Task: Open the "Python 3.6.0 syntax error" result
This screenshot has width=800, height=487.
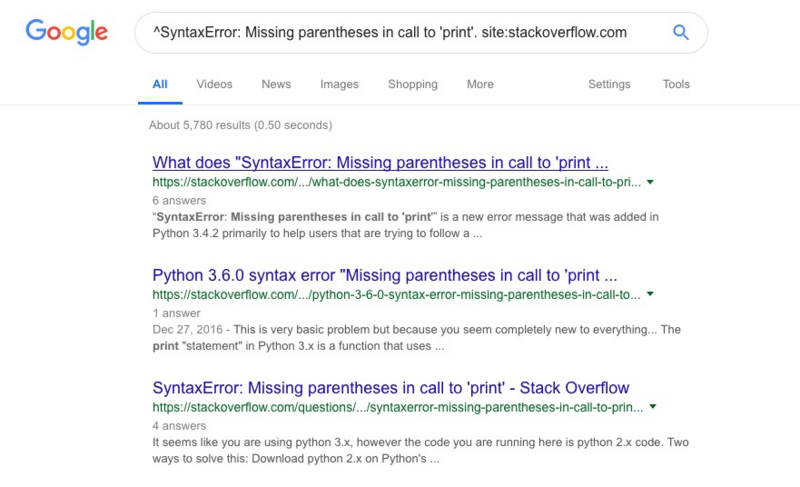Action: [384, 275]
